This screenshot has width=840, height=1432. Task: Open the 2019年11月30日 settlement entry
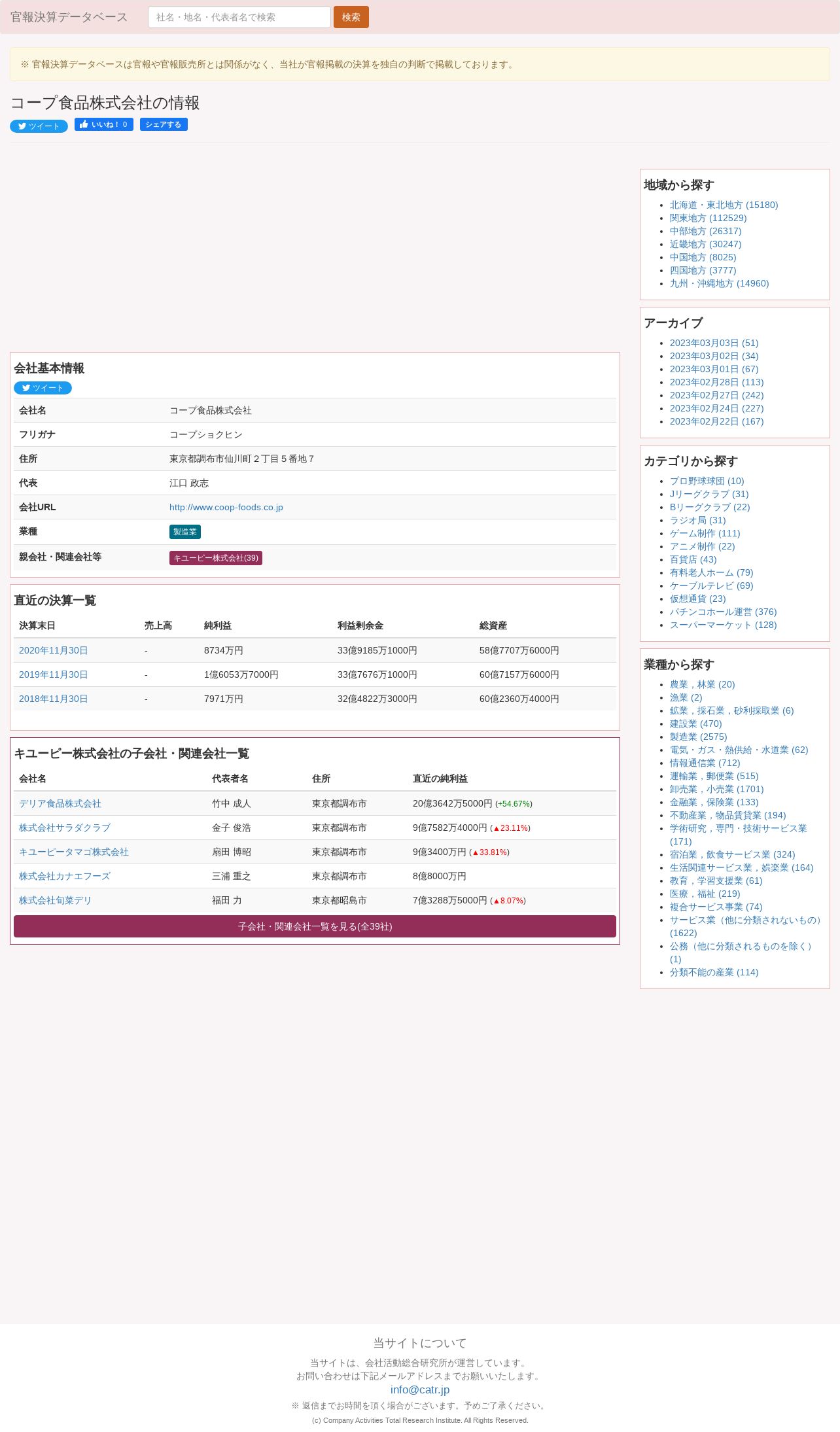tap(54, 674)
